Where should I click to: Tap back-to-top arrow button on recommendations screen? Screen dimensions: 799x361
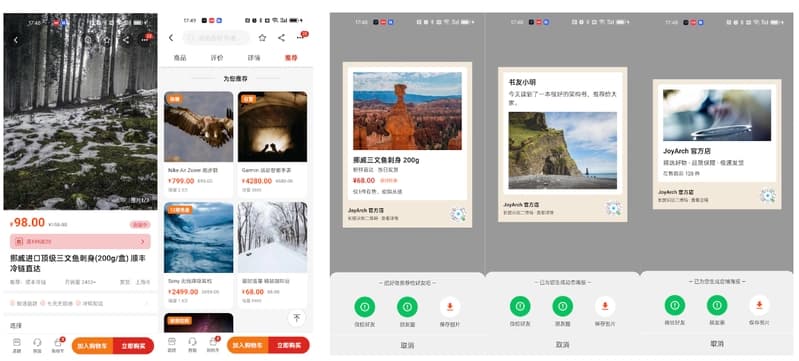click(x=297, y=318)
